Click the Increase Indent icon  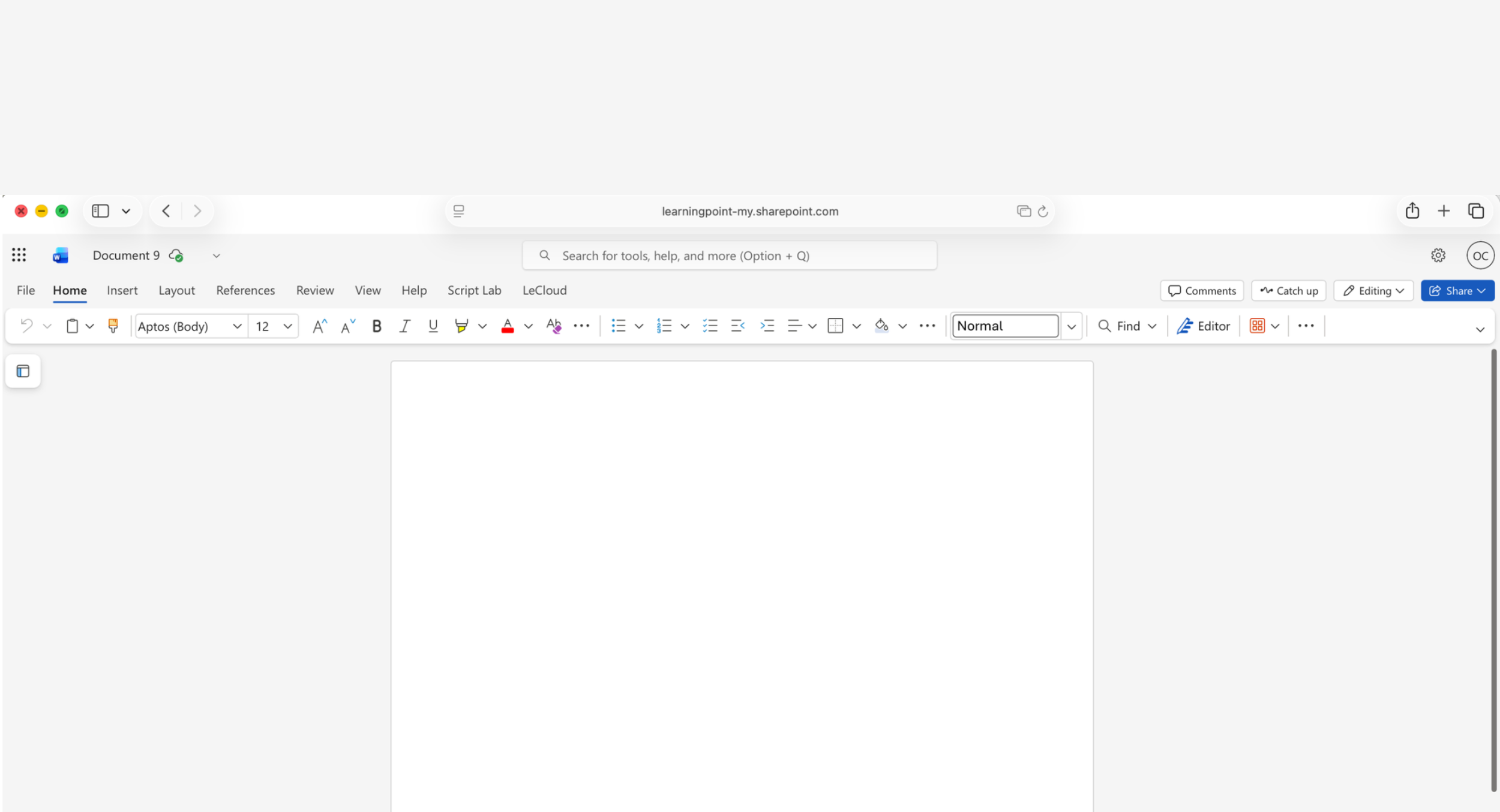(x=767, y=326)
